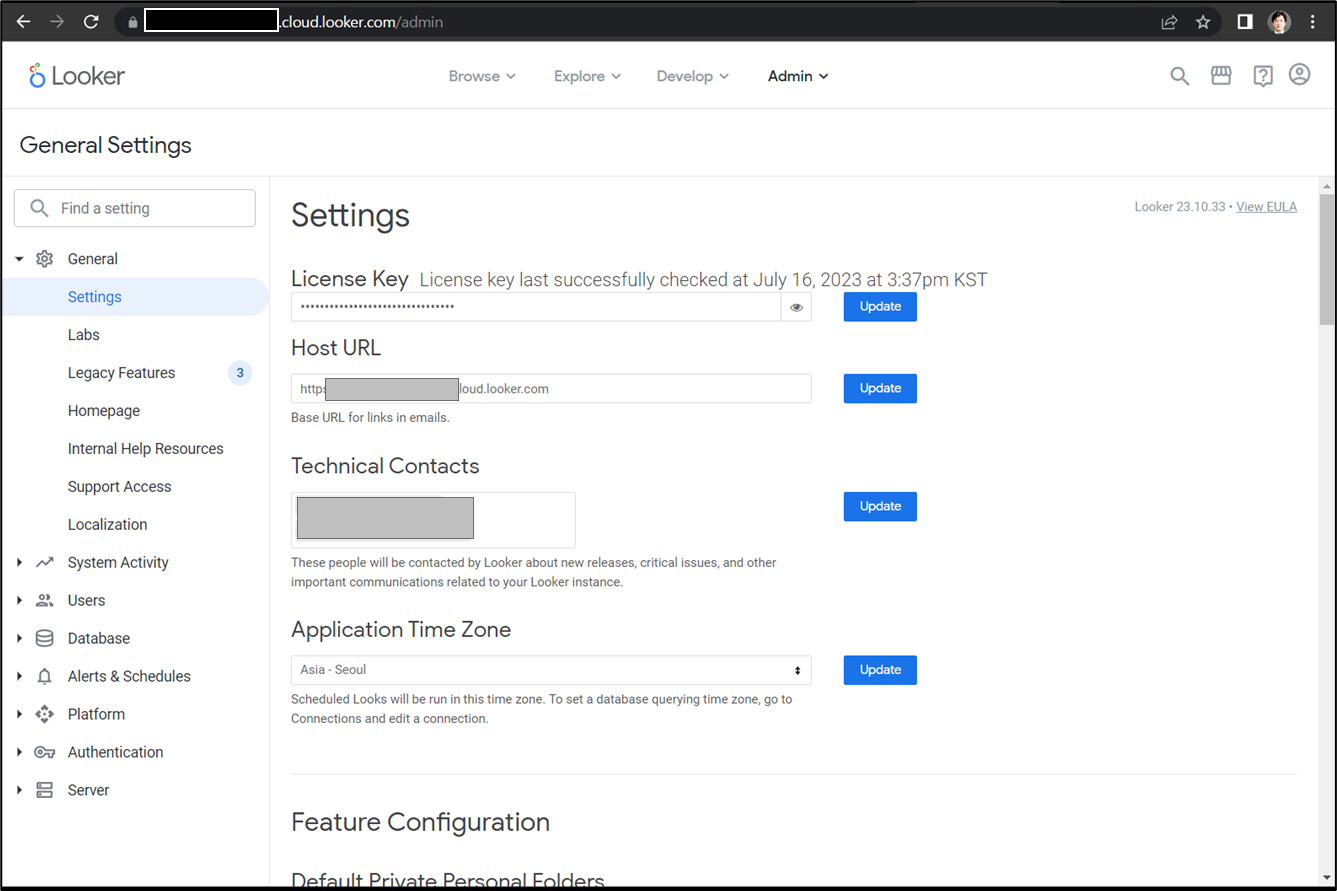Click the site lock icon in address bar
The width and height of the screenshot is (1337, 891).
(x=133, y=22)
